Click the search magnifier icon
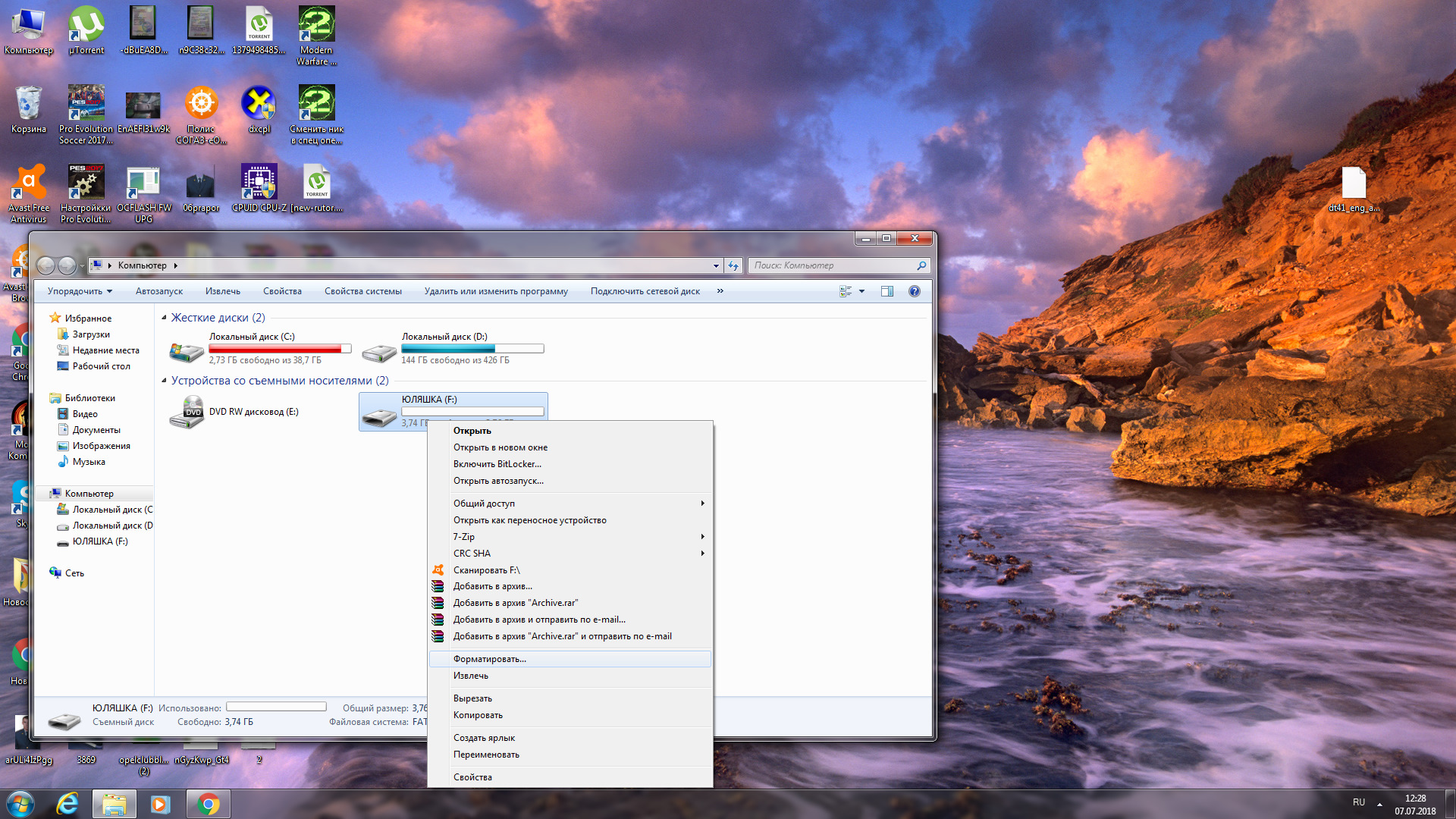This screenshot has width=1456, height=819. [x=921, y=265]
